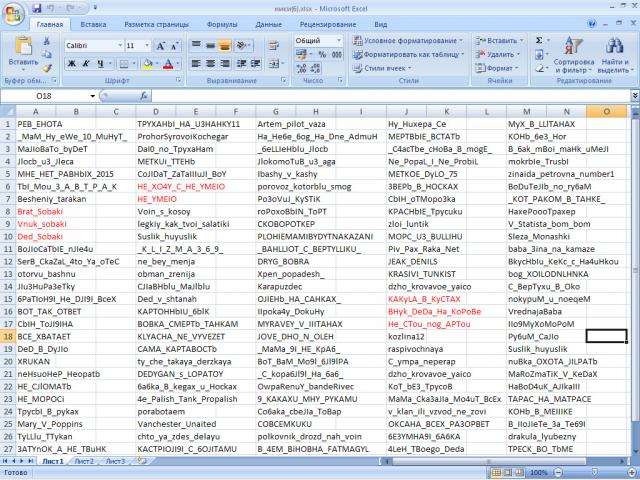This screenshot has width=640, height=480.
Task: Toggle Bold (Ж) formatting
Action: [x=71, y=62]
